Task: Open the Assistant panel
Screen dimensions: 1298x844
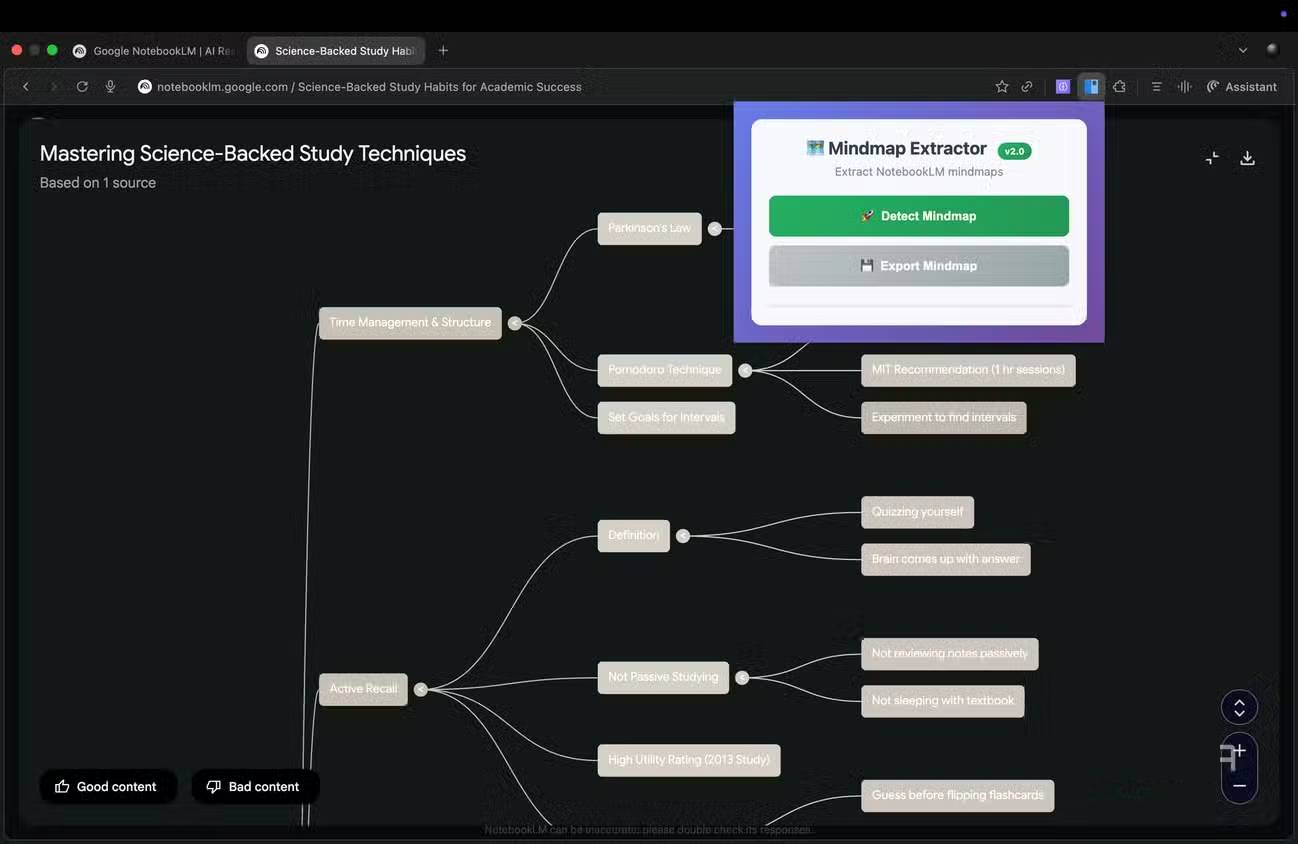Action: [1241, 87]
